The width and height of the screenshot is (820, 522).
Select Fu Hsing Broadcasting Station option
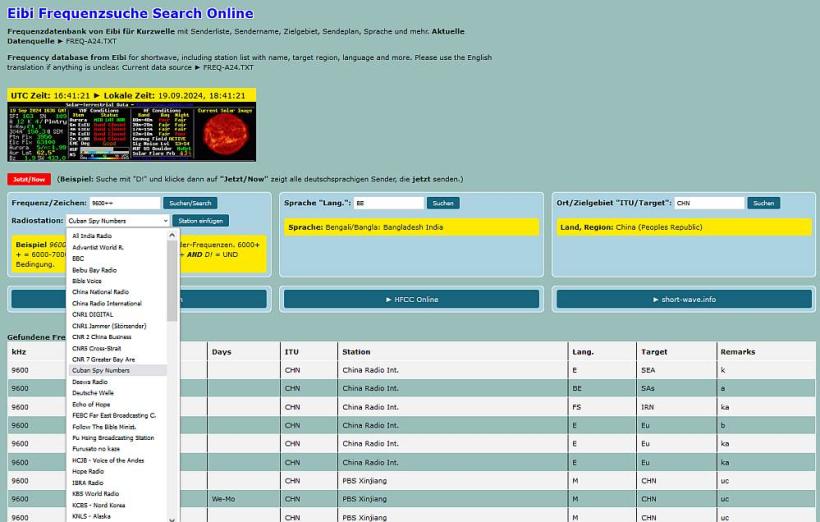point(118,438)
